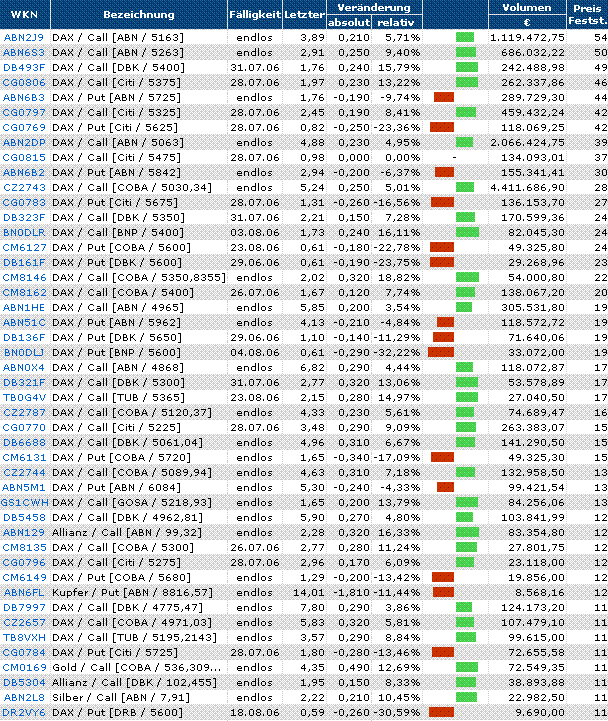Sort by relativ change column header
608x721 pixels.
coord(396,22)
